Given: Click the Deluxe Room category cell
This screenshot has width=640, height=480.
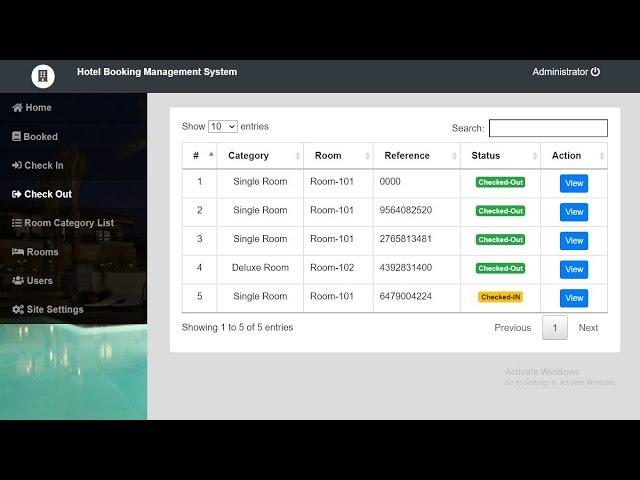Looking at the screenshot, I should tap(260, 268).
